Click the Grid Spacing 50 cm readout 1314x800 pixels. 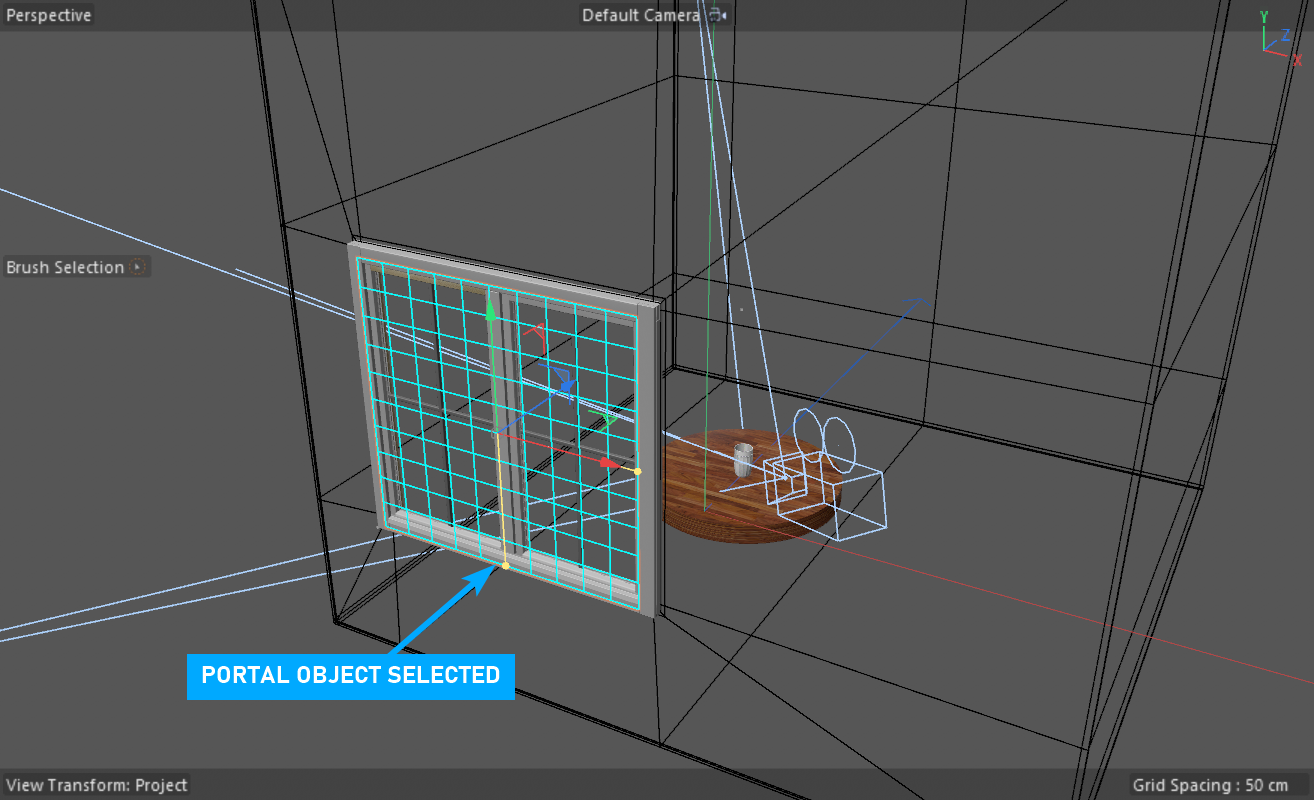click(x=1210, y=785)
